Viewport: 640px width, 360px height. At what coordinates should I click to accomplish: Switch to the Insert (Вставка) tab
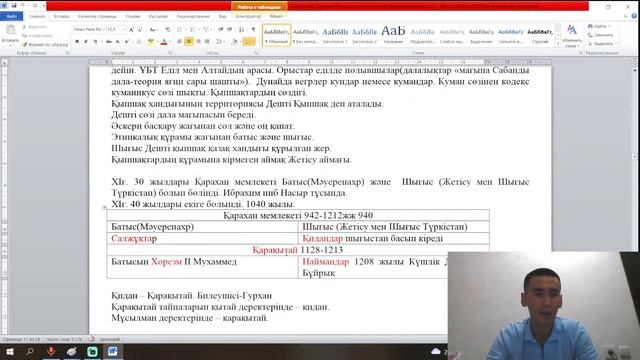pos(62,16)
